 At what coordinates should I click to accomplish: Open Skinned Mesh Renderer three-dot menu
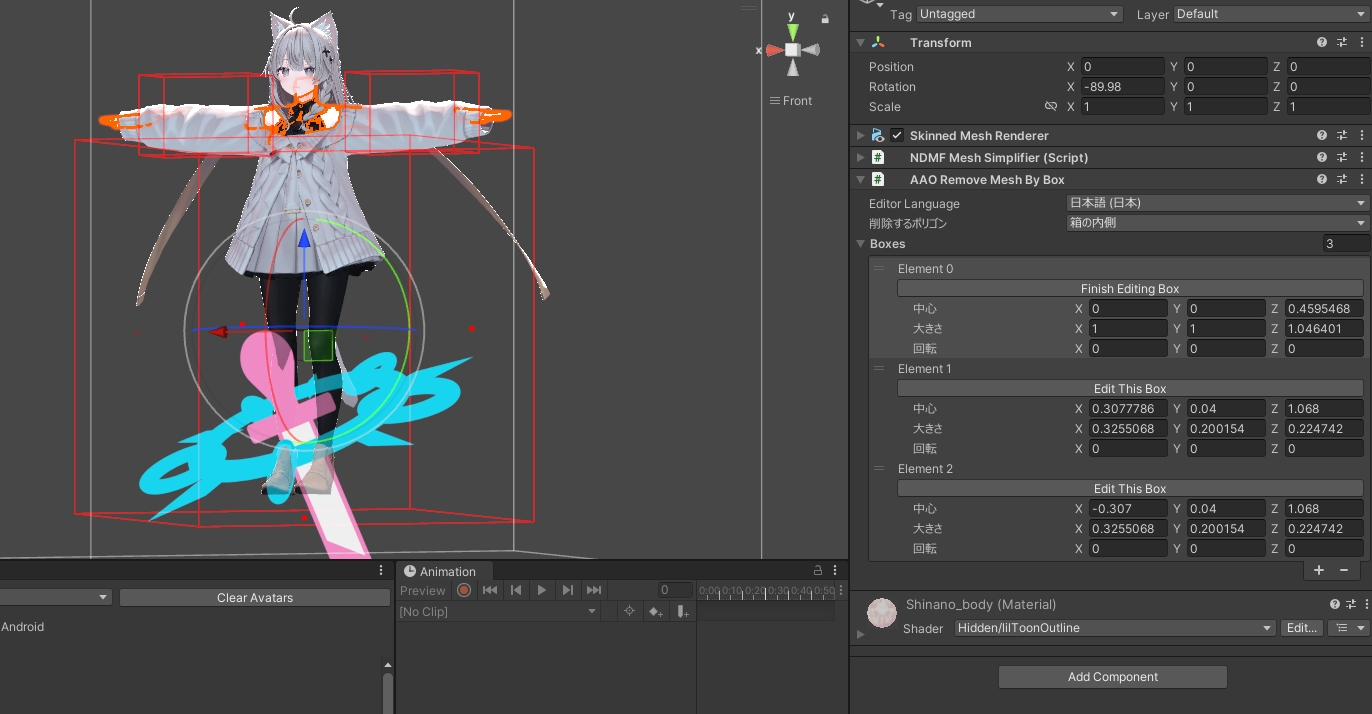point(1360,135)
